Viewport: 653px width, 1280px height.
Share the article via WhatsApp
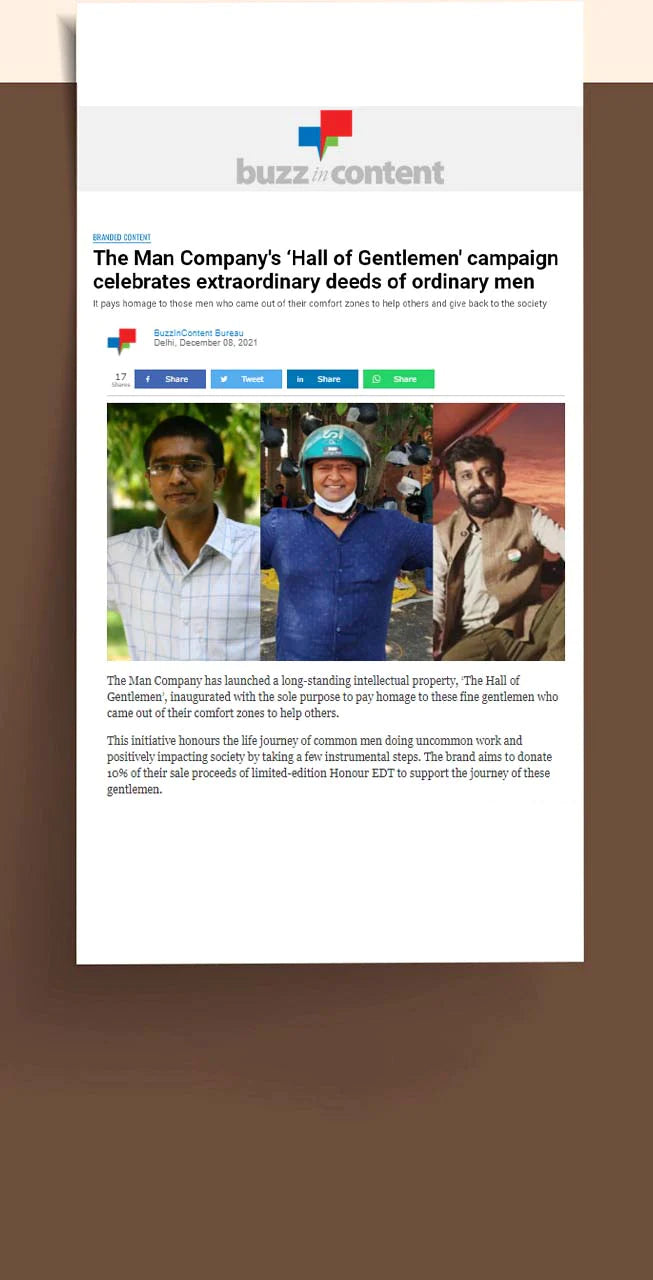pyautogui.click(x=398, y=379)
